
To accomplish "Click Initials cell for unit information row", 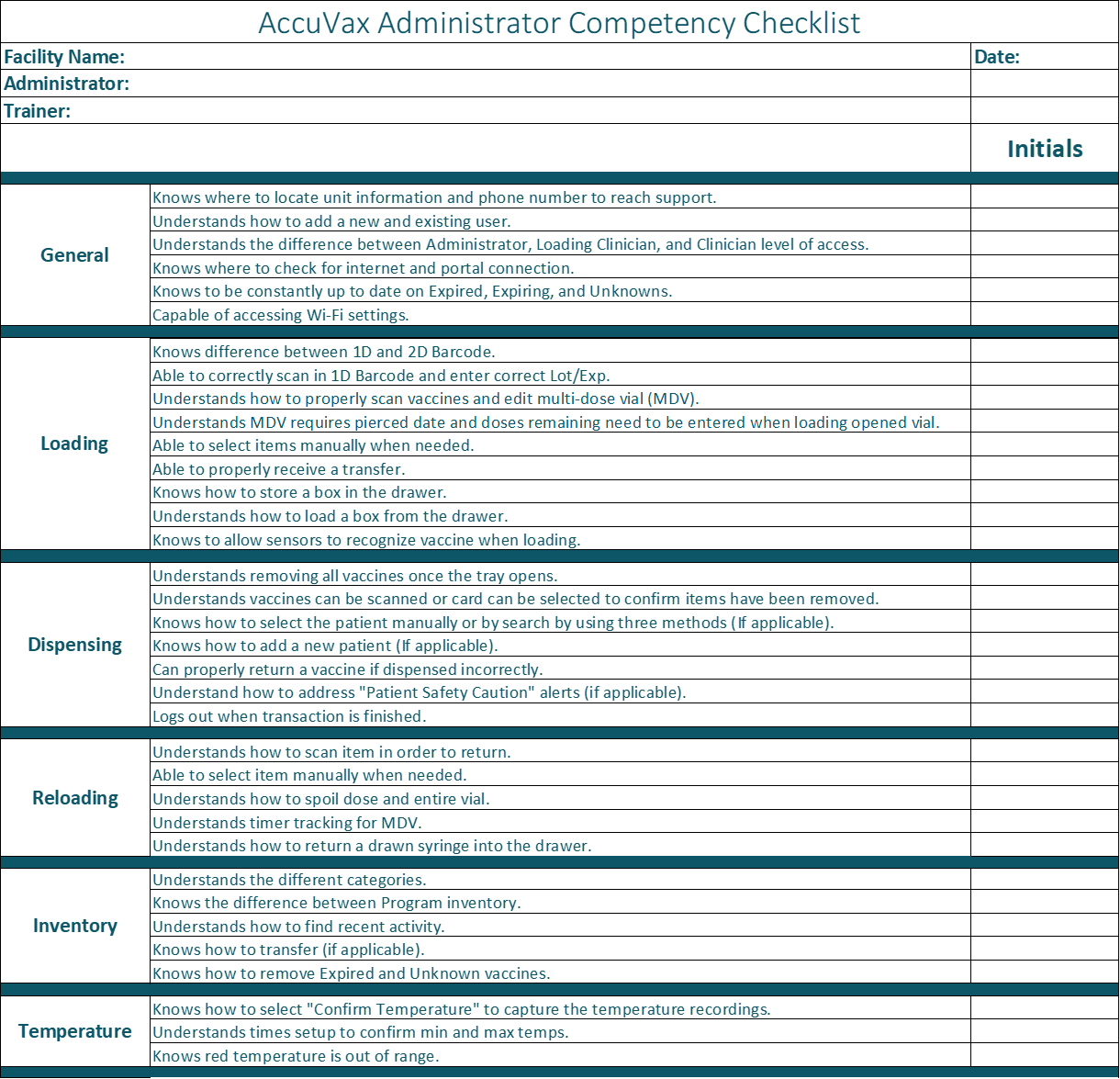I will (1045, 197).
